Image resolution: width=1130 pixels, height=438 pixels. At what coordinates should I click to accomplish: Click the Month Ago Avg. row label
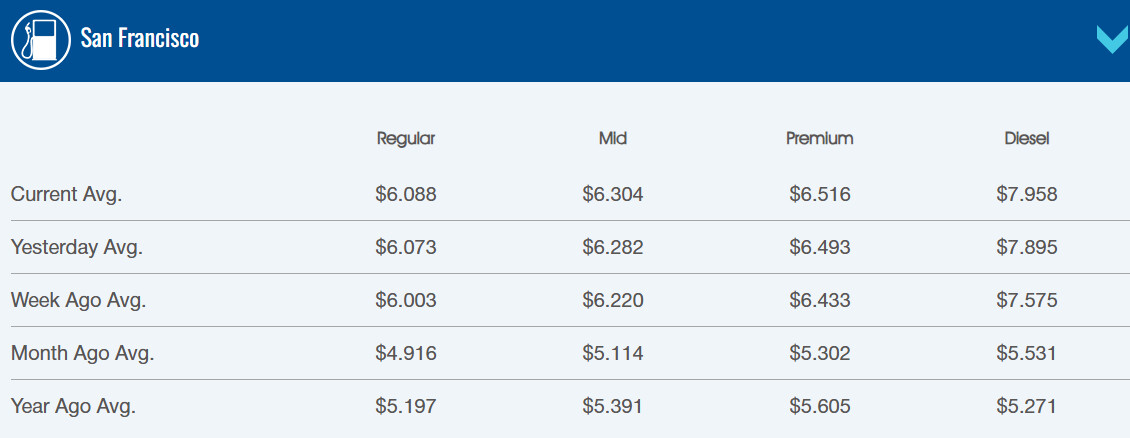click(x=83, y=353)
